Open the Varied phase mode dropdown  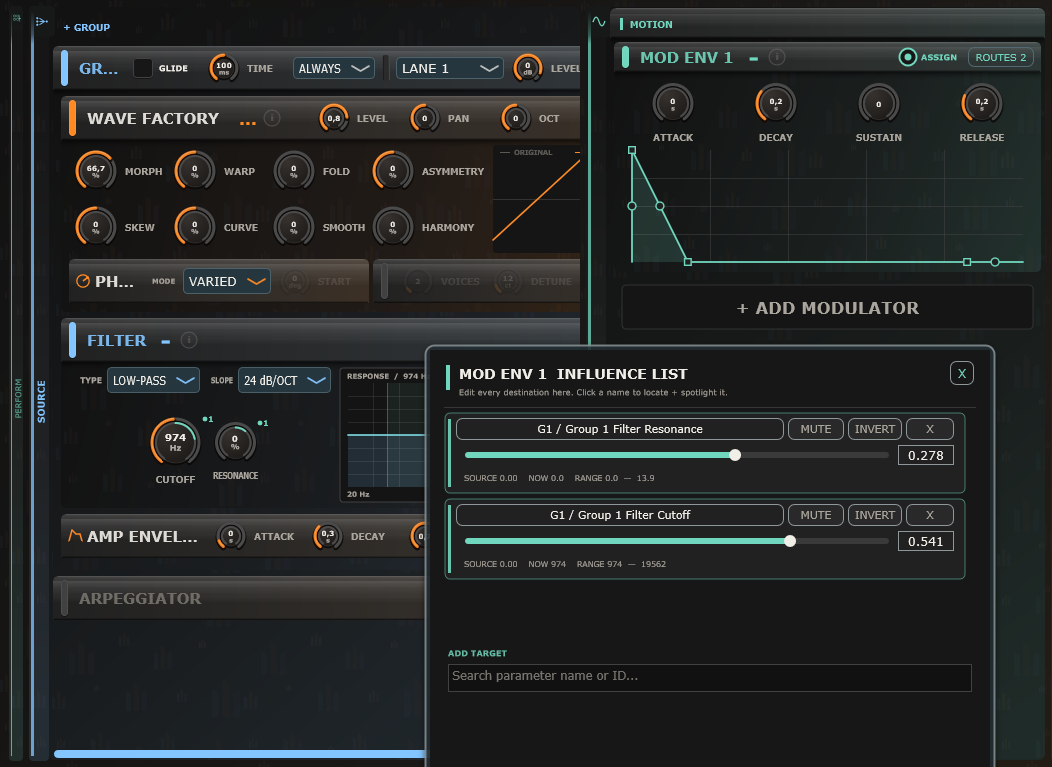[x=227, y=281]
